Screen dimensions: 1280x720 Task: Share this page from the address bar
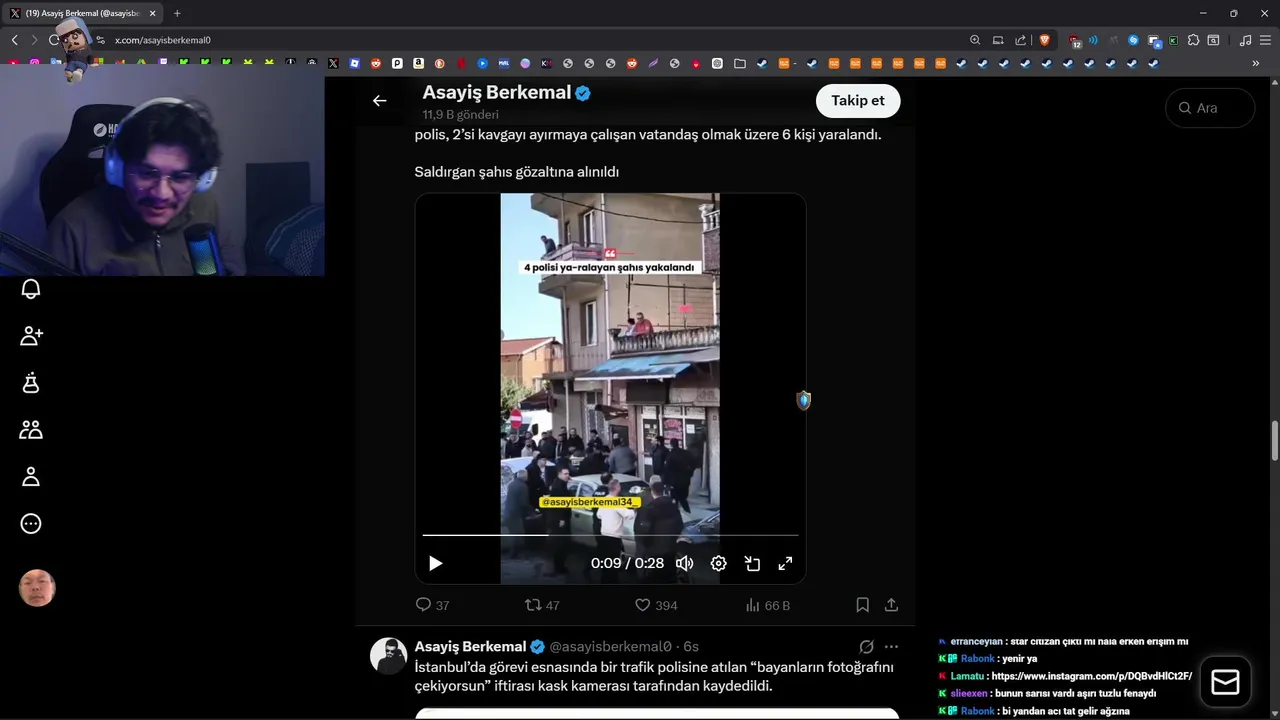click(x=1020, y=40)
